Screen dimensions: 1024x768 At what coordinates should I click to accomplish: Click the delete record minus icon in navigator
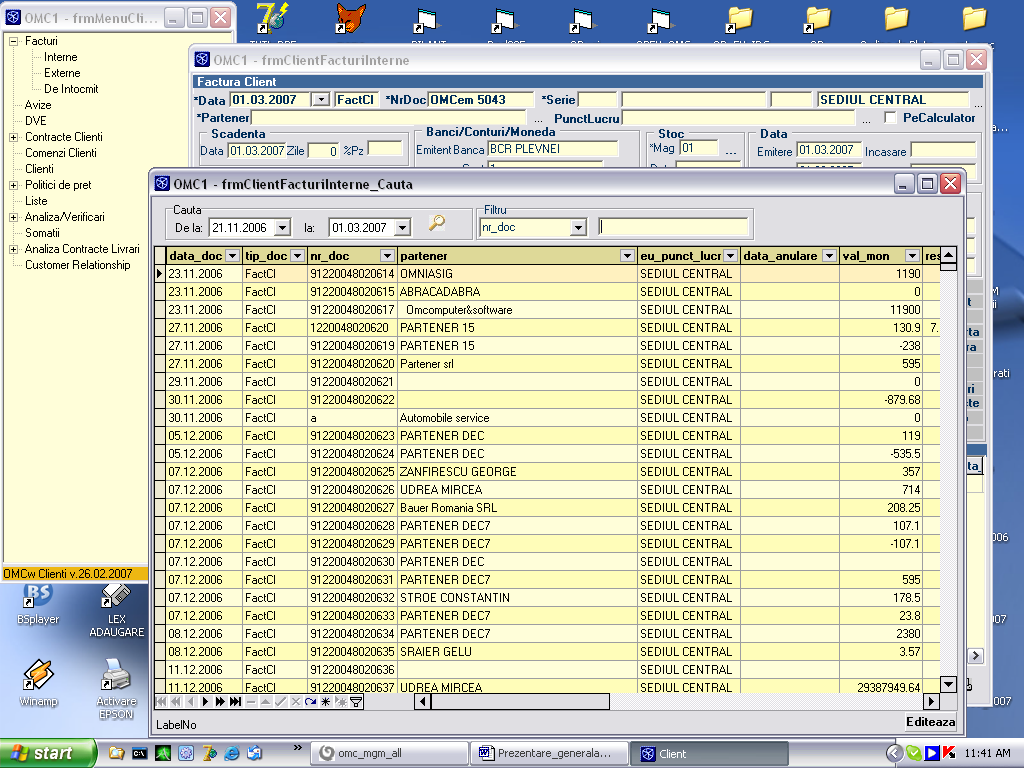click(250, 702)
